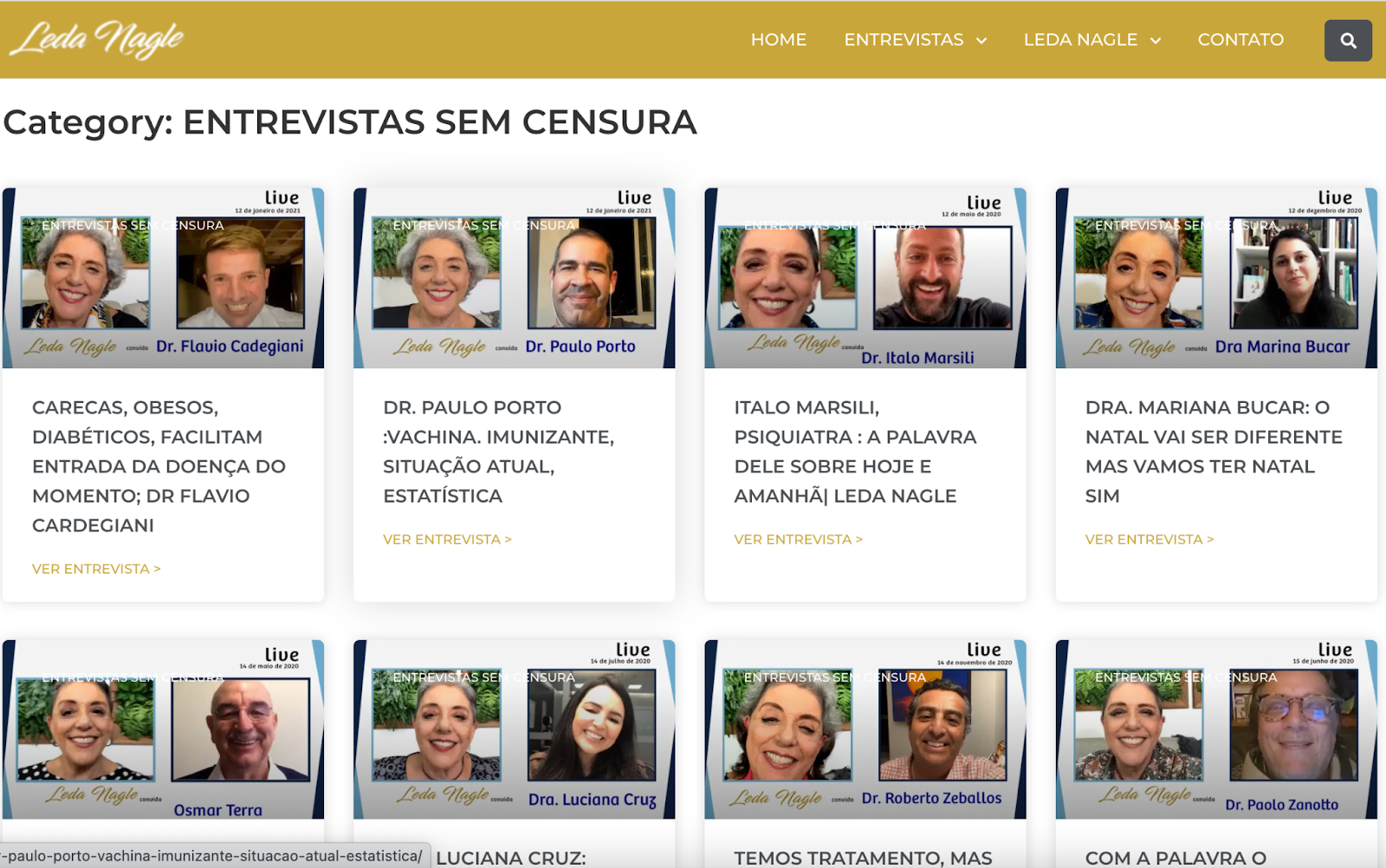Image resolution: width=1386 pixels, height=868 pixels.
Task: Click VER ENTREVISTA under Flavio Cardegiani
Action: (96, 569)
